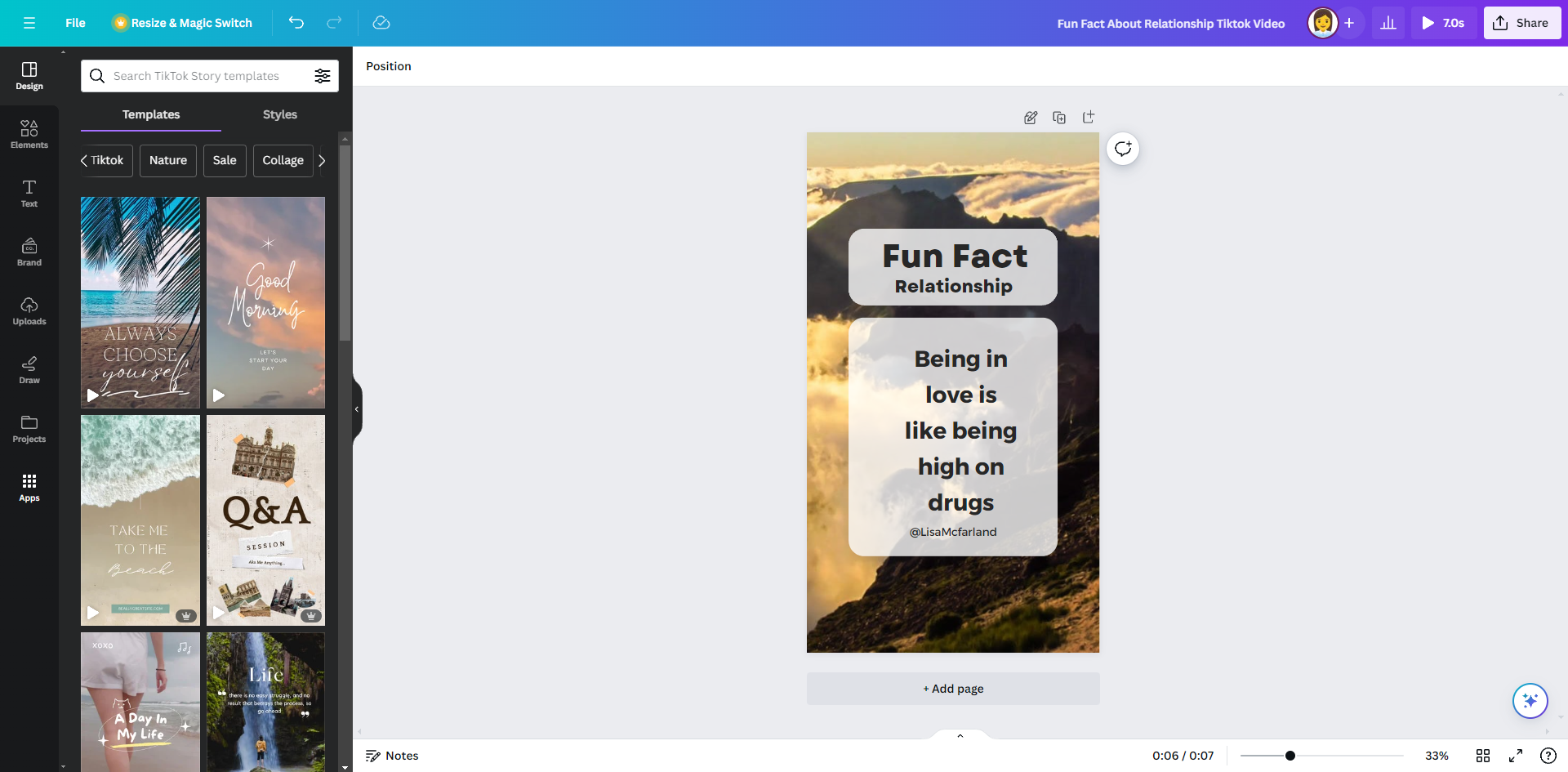
Task: Select the Nature category chip
Action: 168,160
